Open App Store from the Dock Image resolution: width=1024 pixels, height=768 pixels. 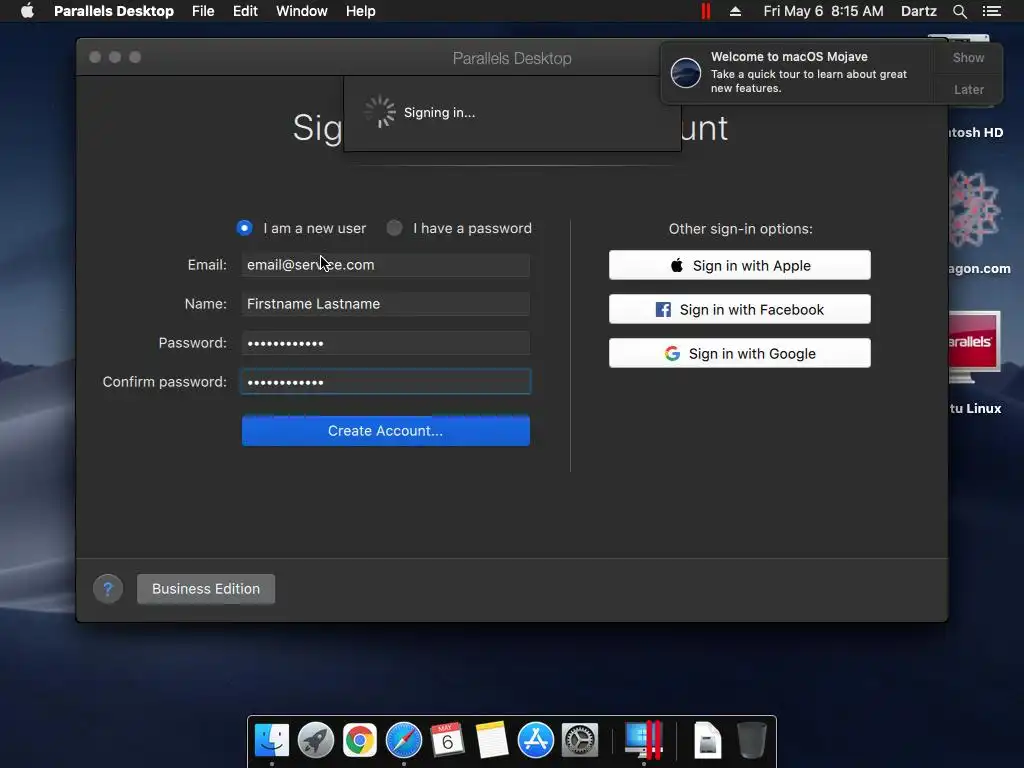pos(536,741)
